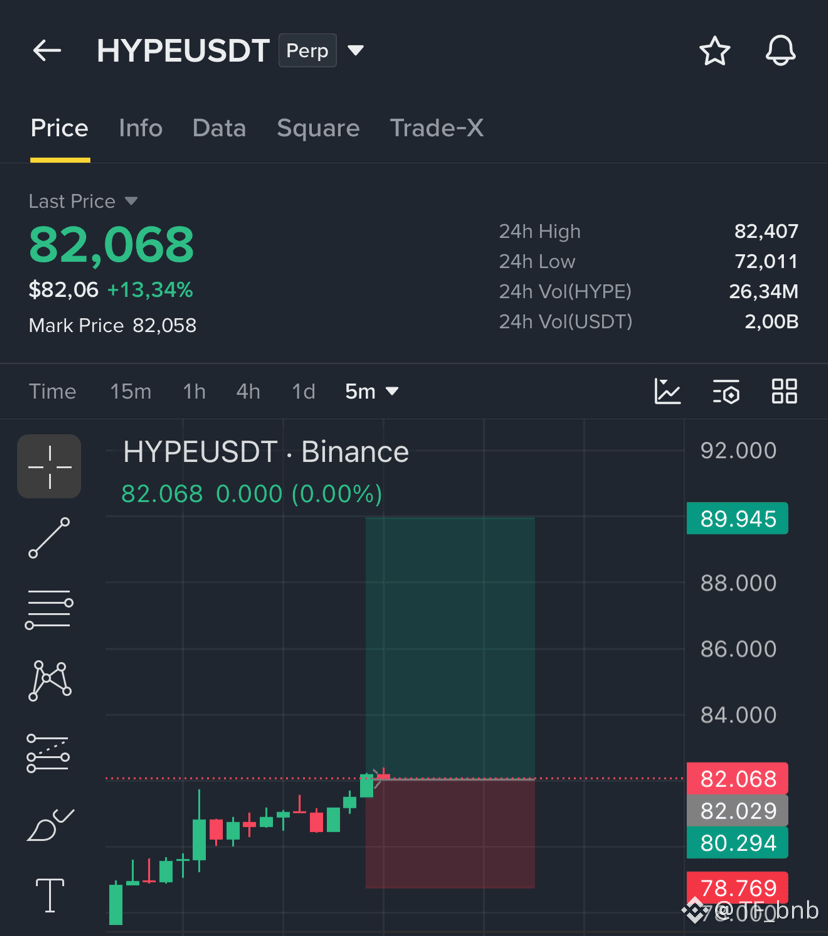This screenshot has height=936, width=828.
Task: Click the 24h Vol(HYPE) value 26,34M
Action: pyautogui.click(x=764, y=291)
